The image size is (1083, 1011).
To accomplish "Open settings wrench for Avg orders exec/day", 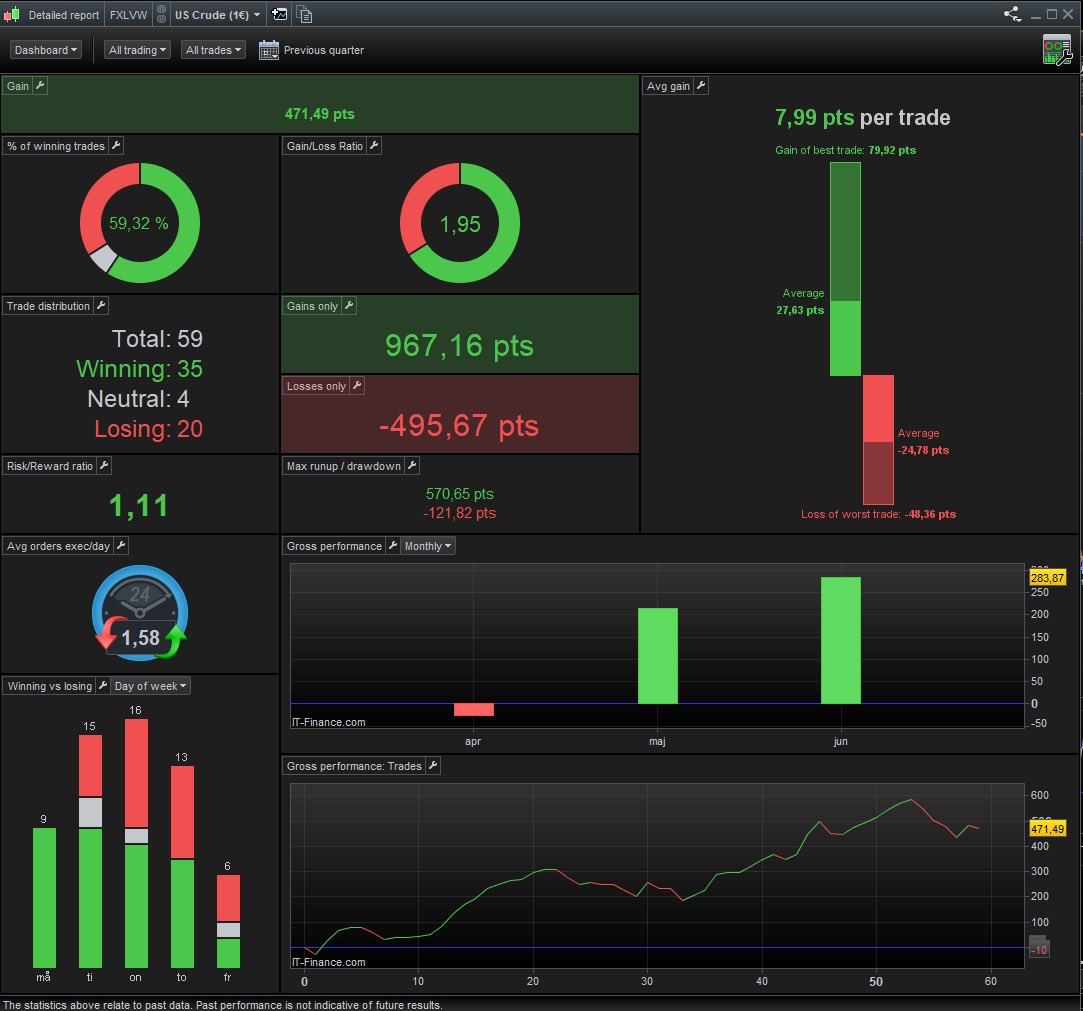I will [121, 546].
